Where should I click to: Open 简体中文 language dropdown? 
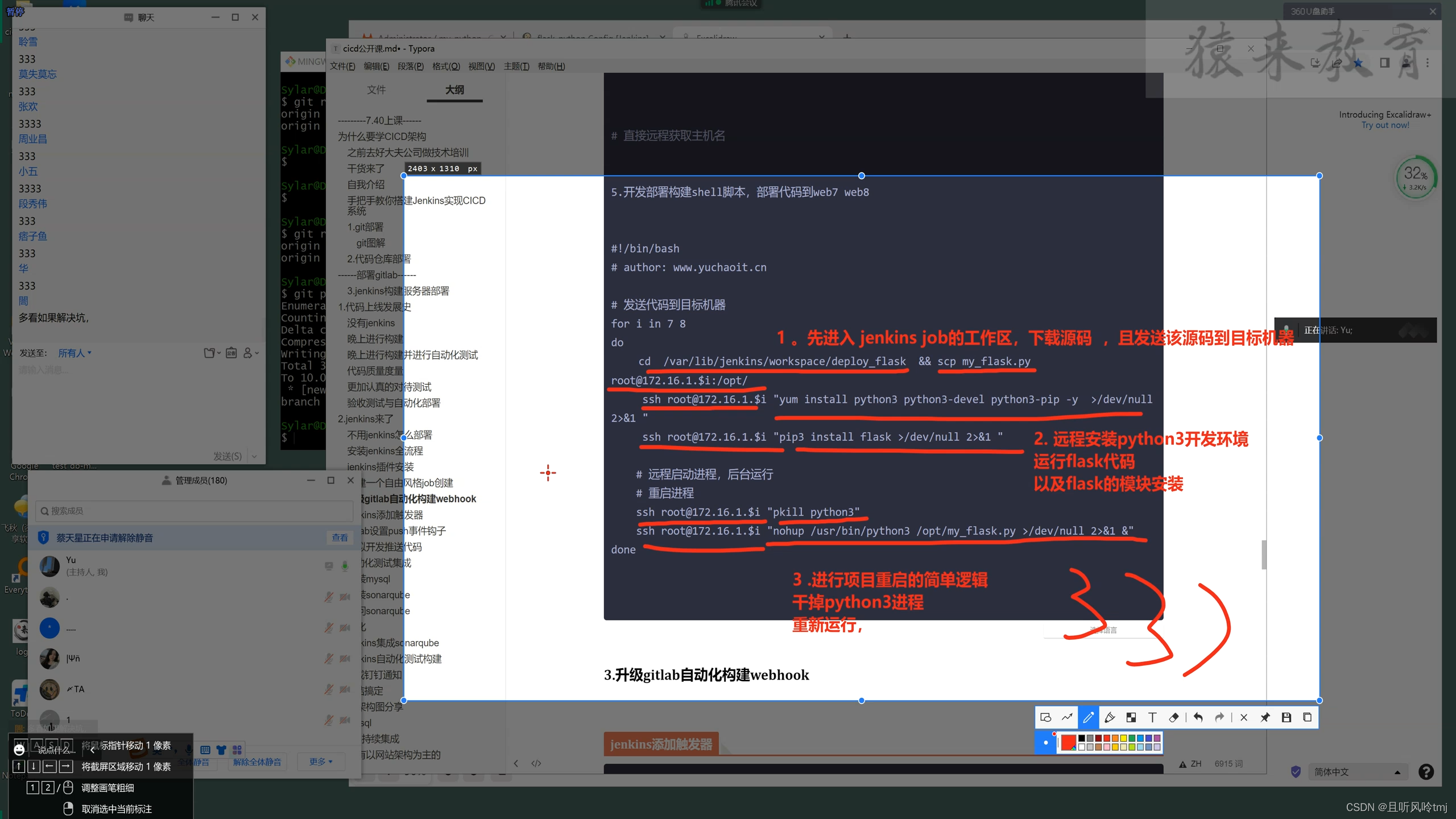click(1358, 772)
